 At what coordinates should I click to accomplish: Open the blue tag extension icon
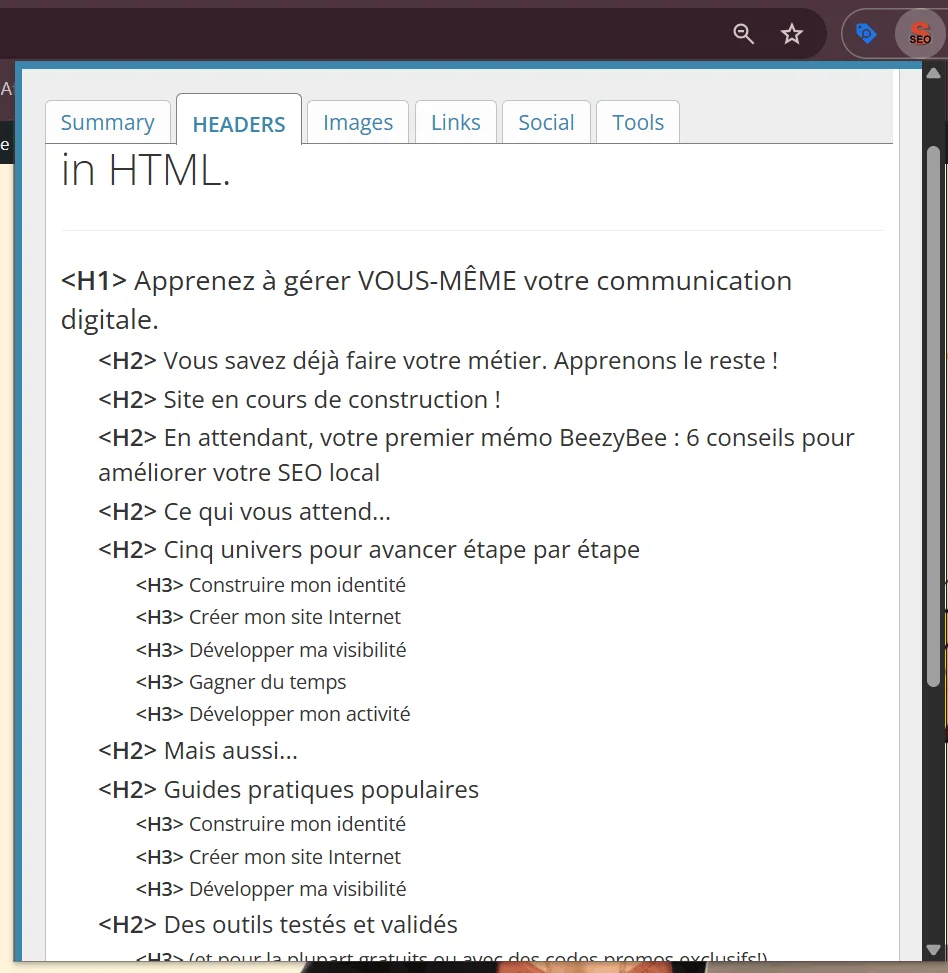[x=865, y=33]
